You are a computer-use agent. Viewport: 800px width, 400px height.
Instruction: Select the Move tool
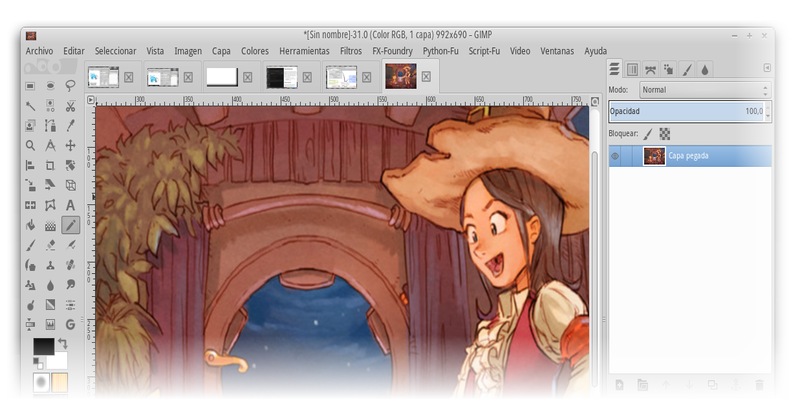coord(70,145)
